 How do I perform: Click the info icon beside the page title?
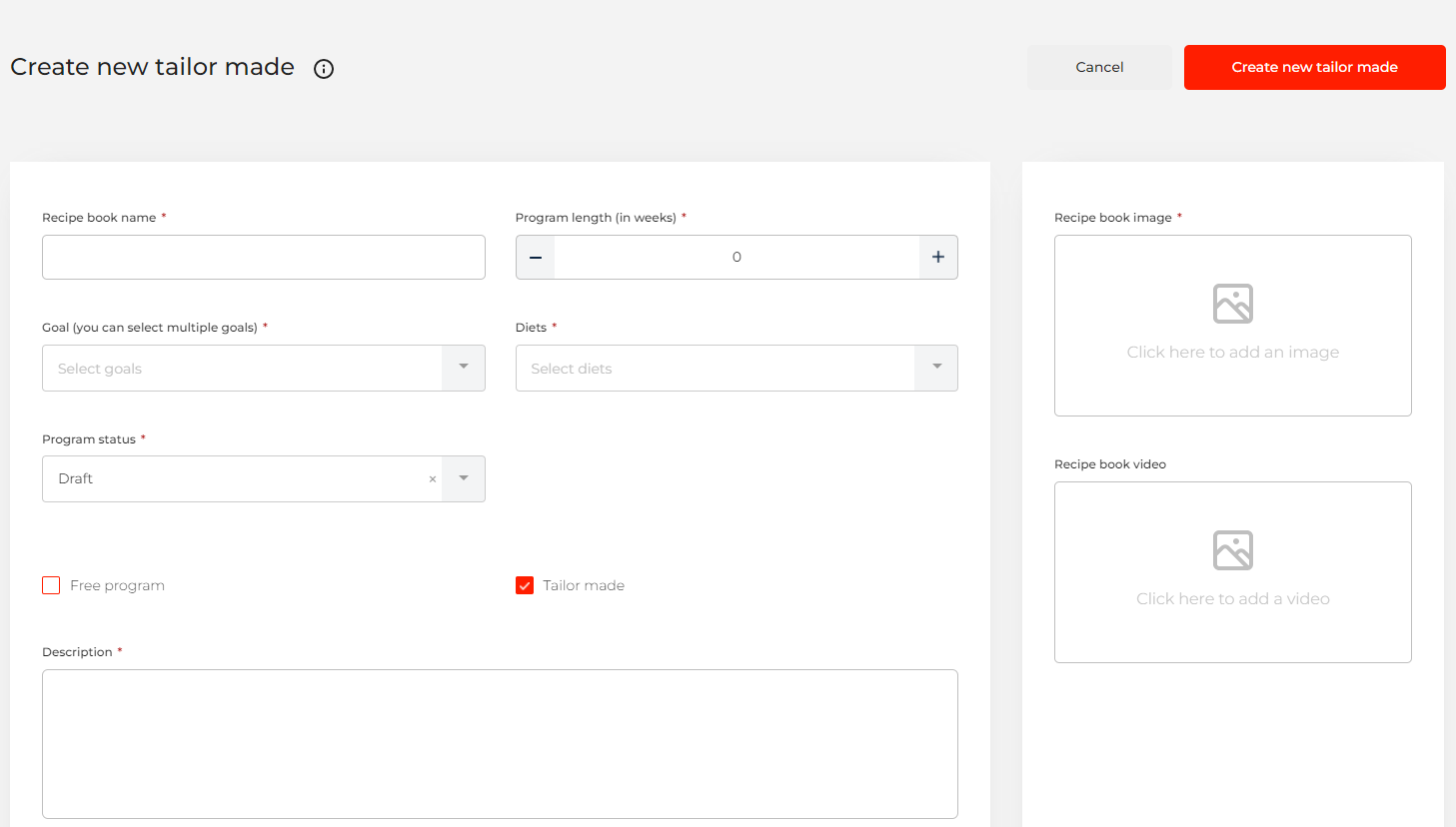[x=323, y=68]
